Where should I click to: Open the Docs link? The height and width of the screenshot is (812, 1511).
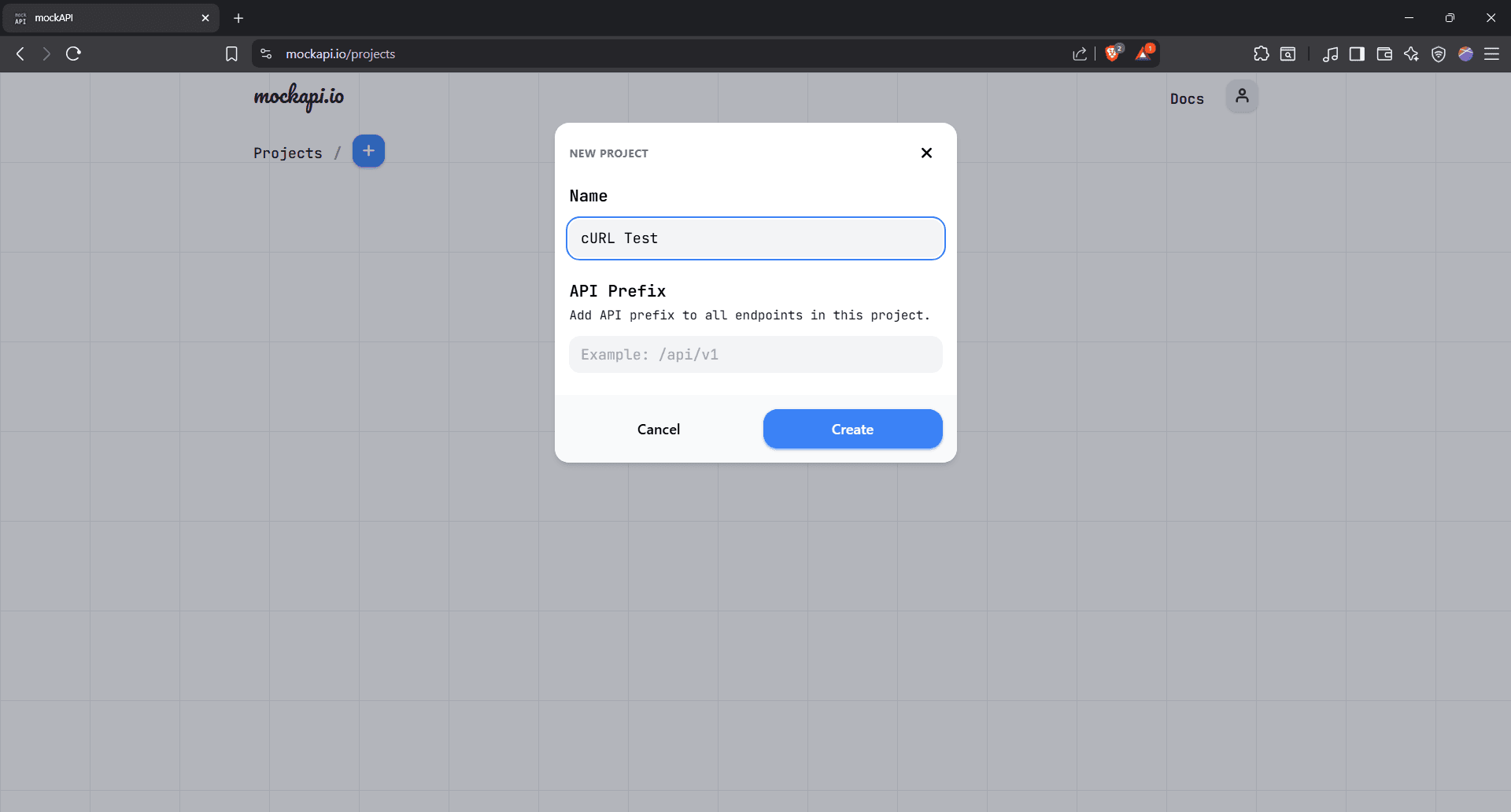click(1186, 99)
